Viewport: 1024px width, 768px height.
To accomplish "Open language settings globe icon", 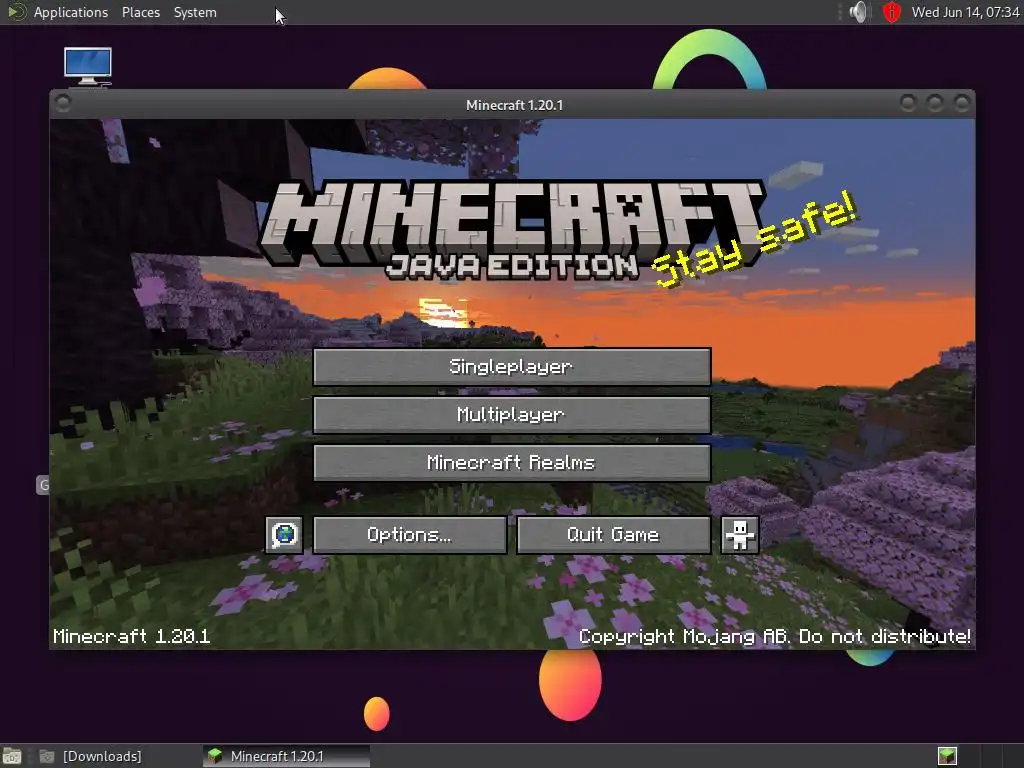I will [x=284, y=535].
